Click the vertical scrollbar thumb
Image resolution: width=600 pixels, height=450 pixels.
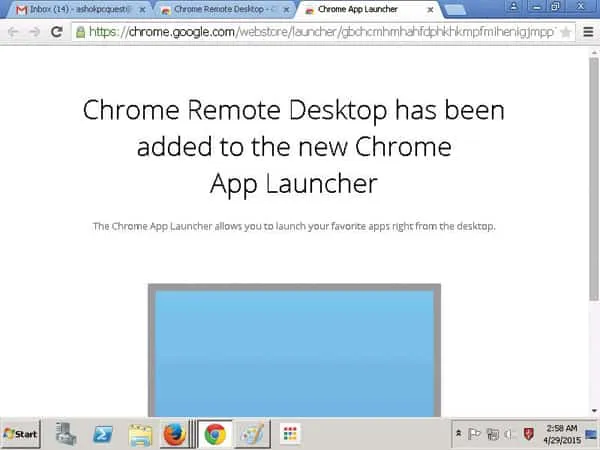594,179
